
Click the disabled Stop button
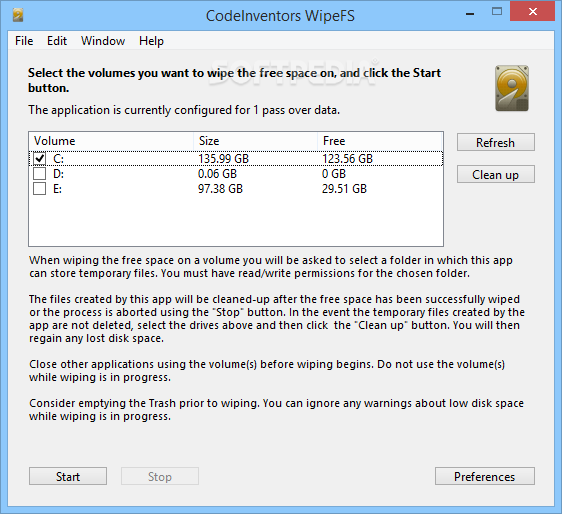pos(160,476)
